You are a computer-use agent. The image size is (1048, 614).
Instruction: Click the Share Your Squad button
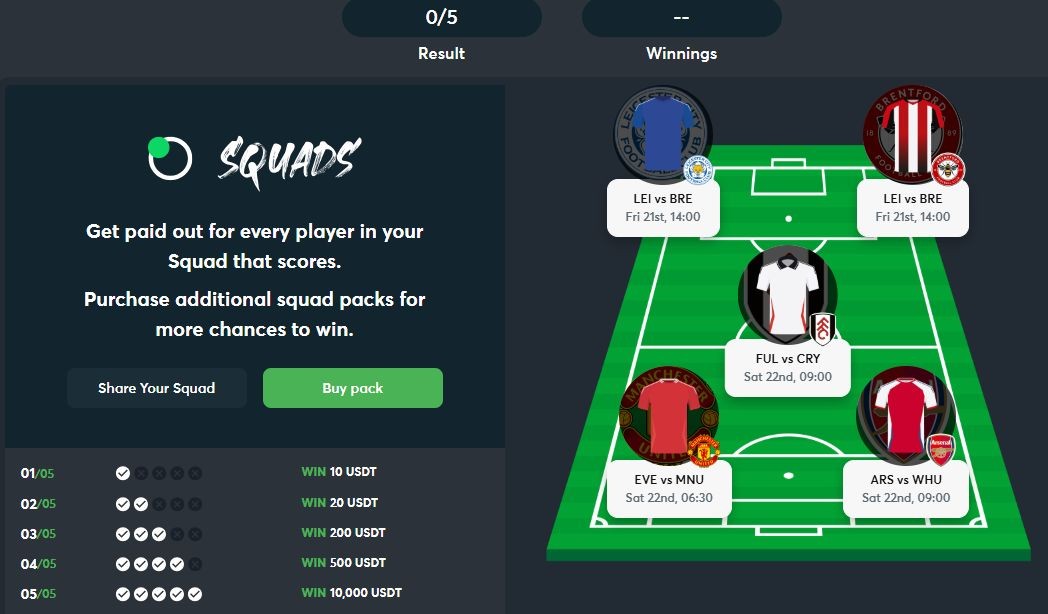(156, 388)
